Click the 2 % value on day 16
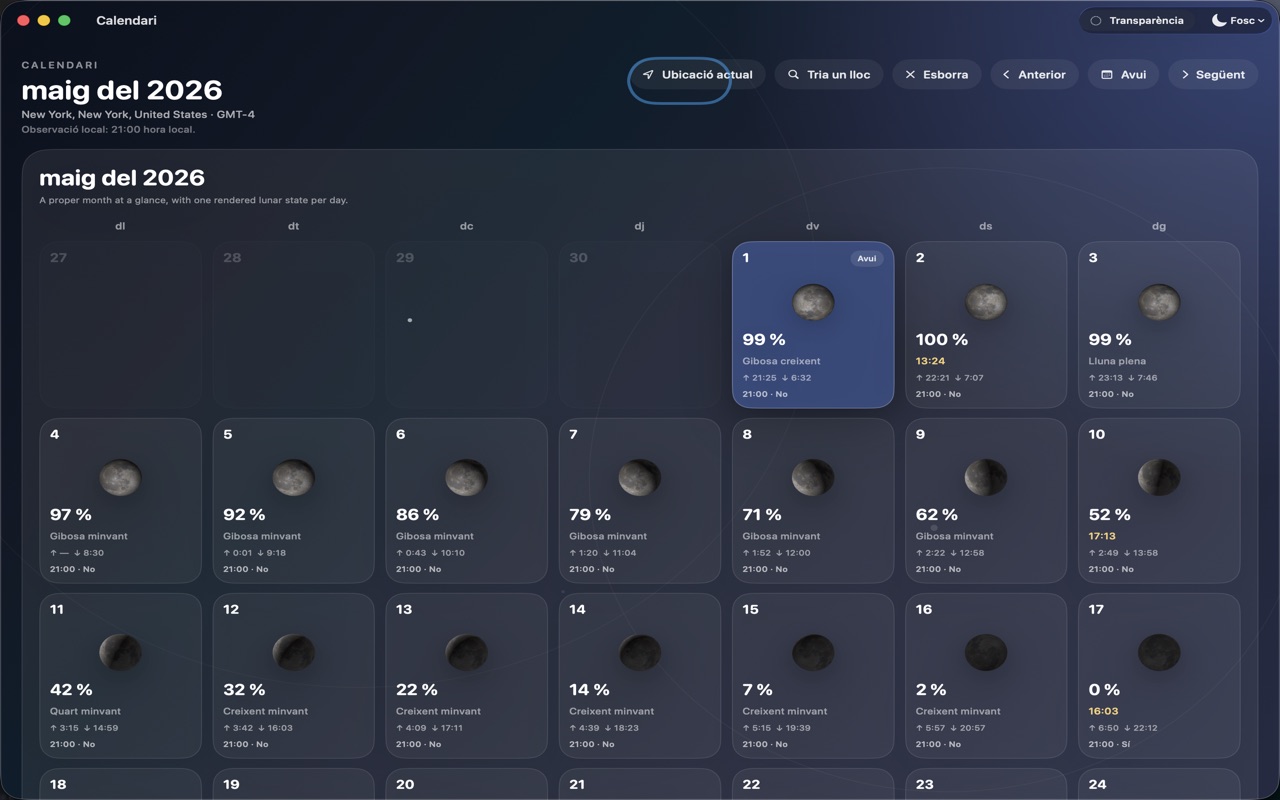Viewport: 1280px width, 800px height. (x=931, y=689)
